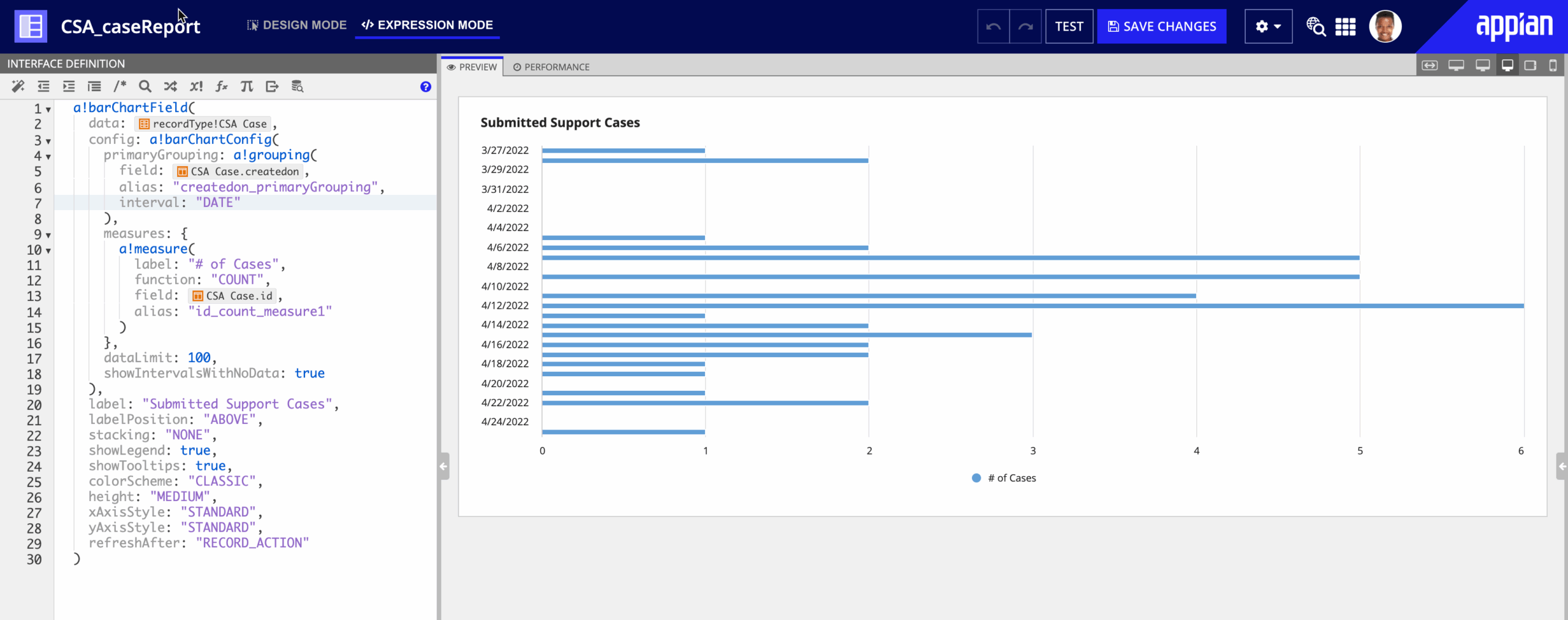Click the save-as export arrow icon
The height and width of the screenshot is (620, 1568).
coord(272,86)
